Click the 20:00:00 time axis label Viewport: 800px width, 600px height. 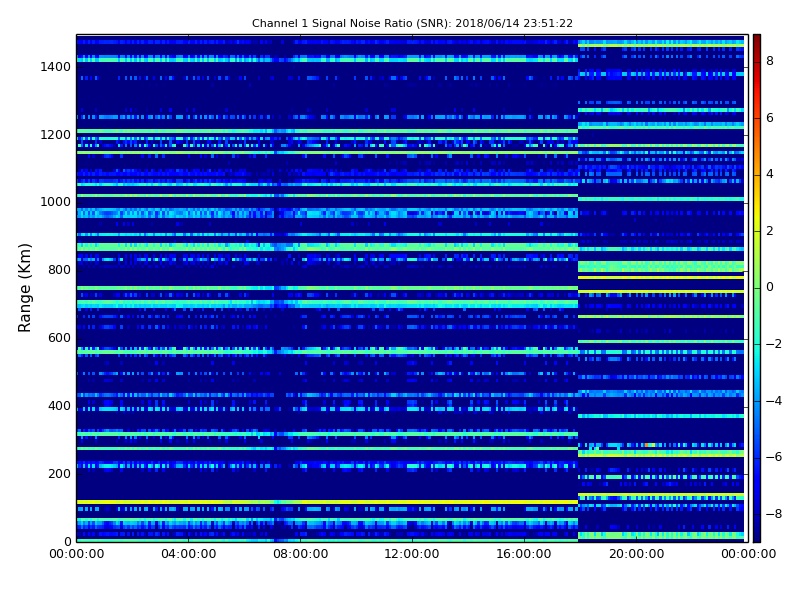[636, 554]
